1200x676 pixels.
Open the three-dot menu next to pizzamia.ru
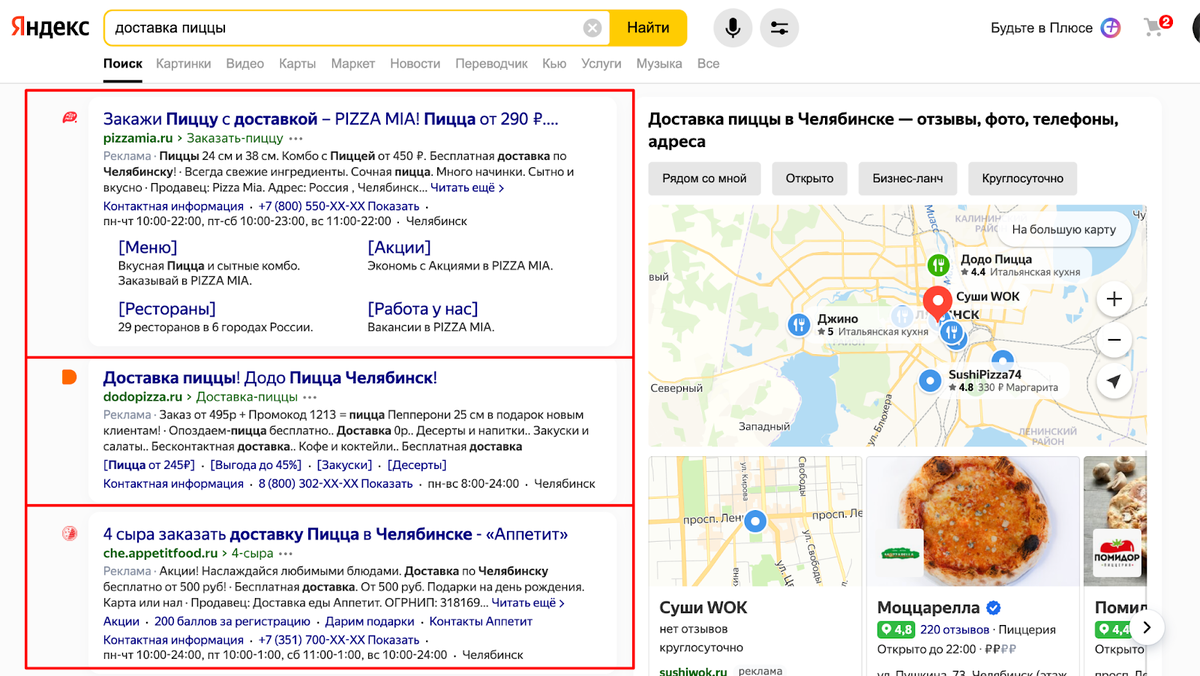click(296, 138)
